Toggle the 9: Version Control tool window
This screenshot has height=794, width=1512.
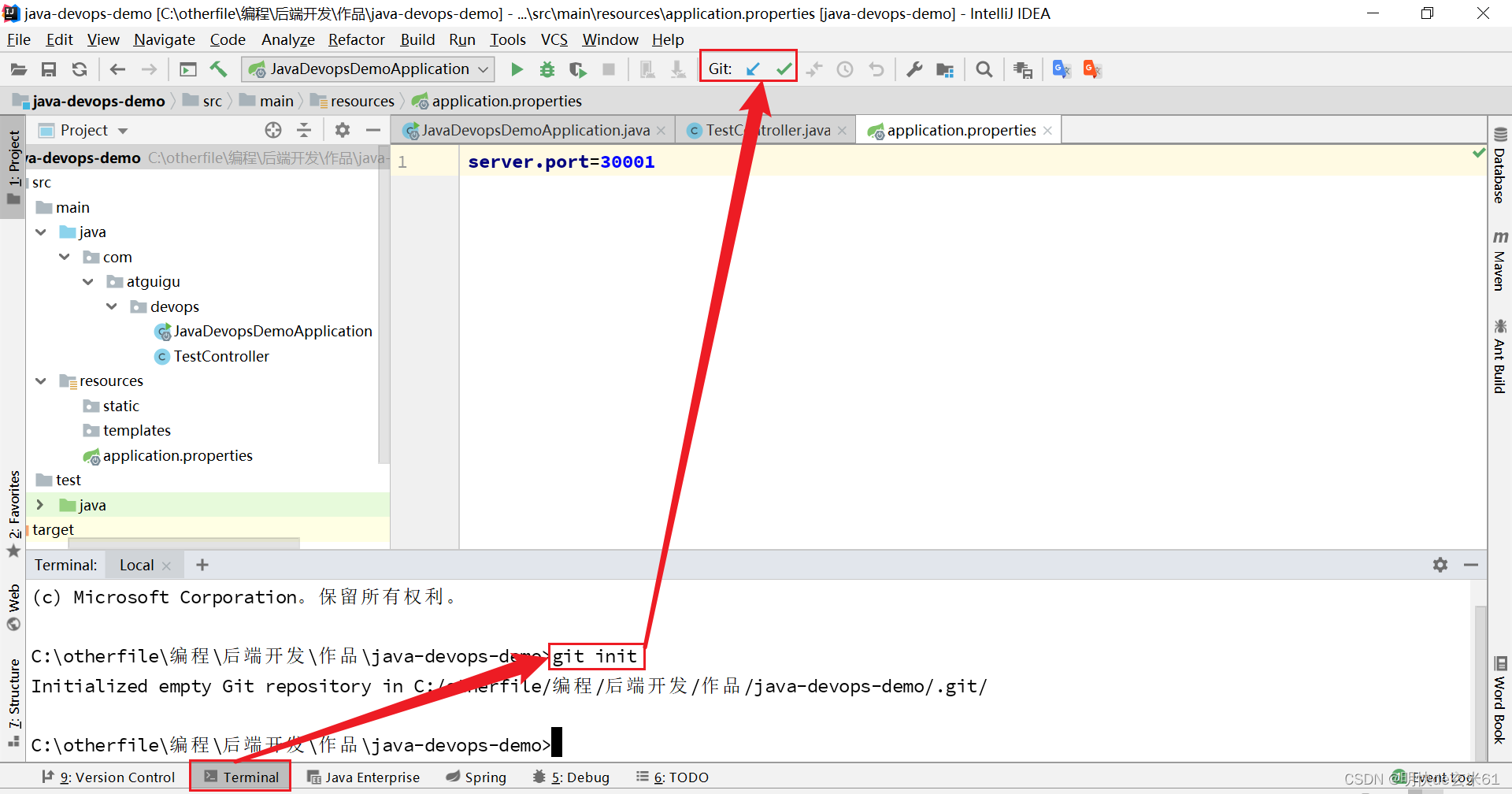108,777
